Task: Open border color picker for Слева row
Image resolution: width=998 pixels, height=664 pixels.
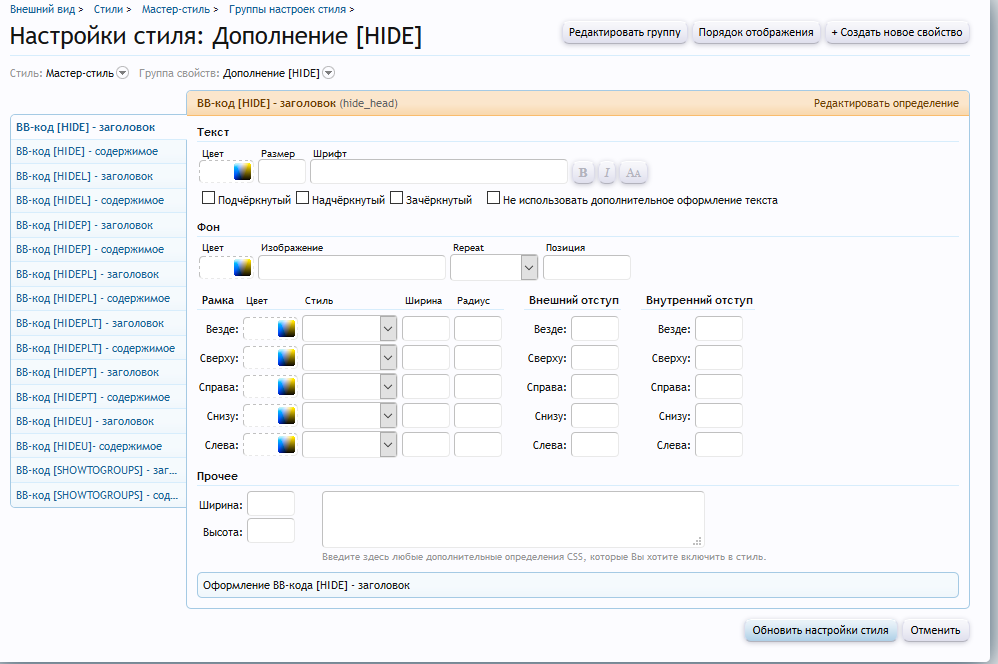Action: [x=287, y=445]
